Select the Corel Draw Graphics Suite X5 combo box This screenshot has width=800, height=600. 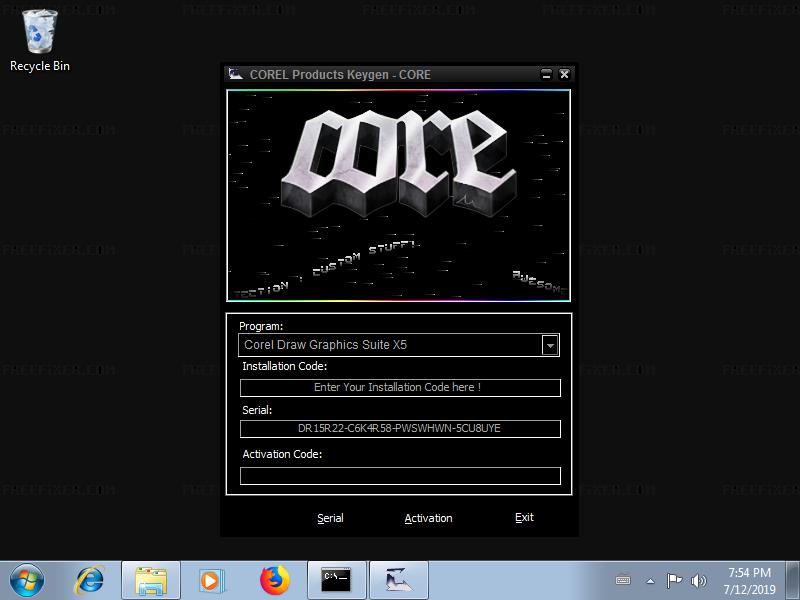399,345
